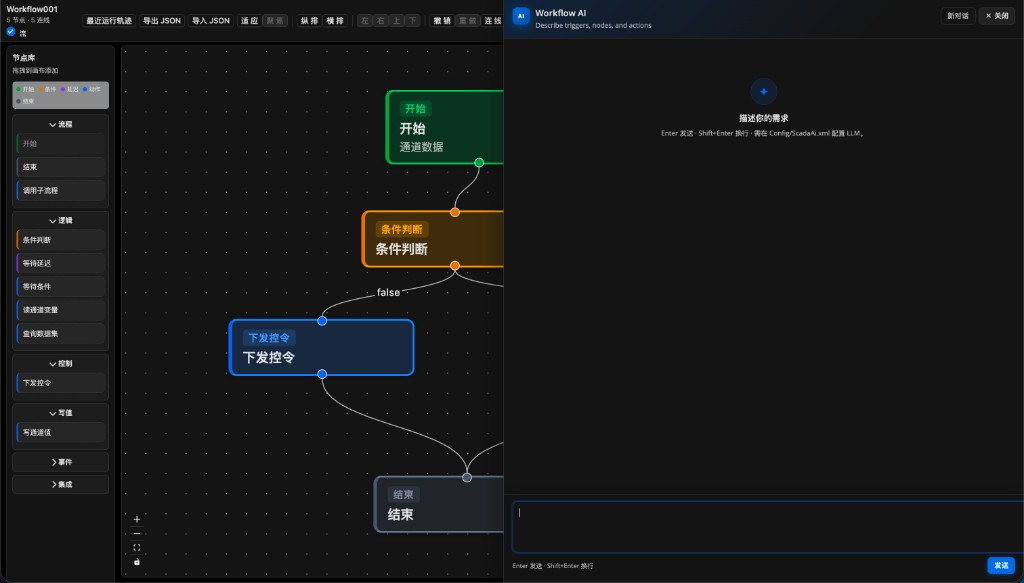1024x583 pixels.
Task: Collapse the 逻辑 group
Action: (60, 221)
